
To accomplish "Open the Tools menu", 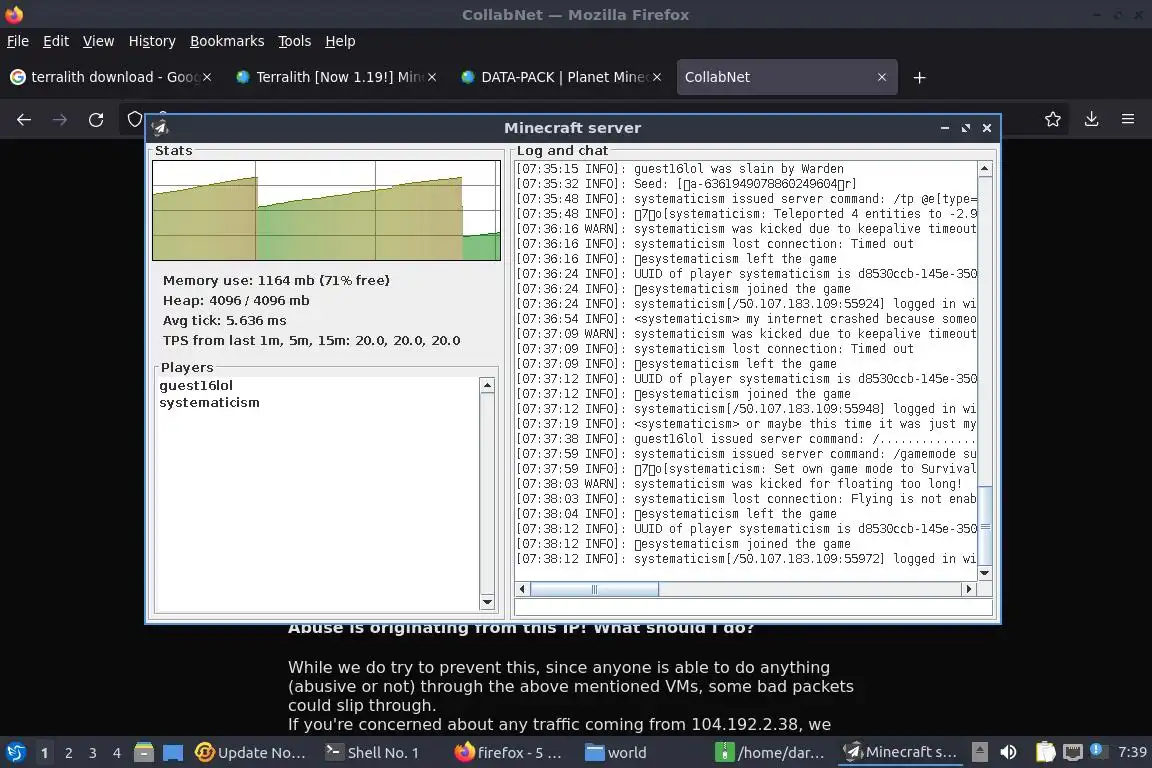I will click(x=295, y=41).
